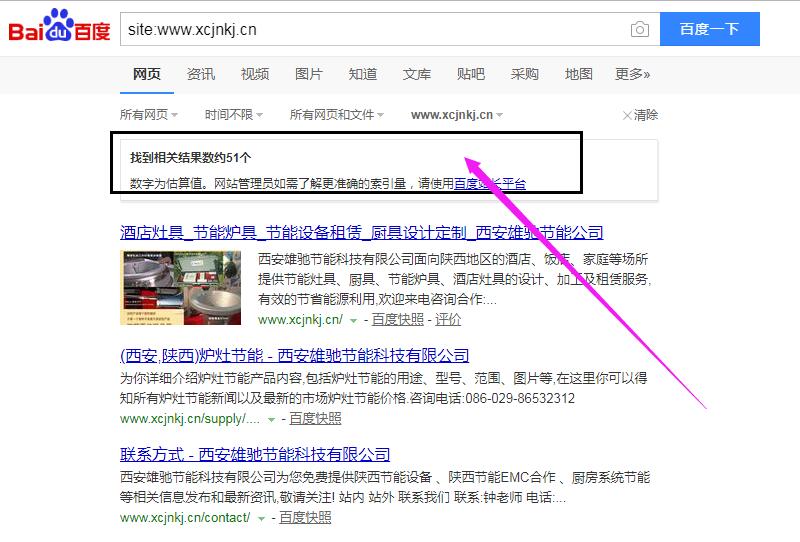The height and width of the screenshot is (542, 800).
Task: Open the 联系方式 result title link
Action: point(254,454)
